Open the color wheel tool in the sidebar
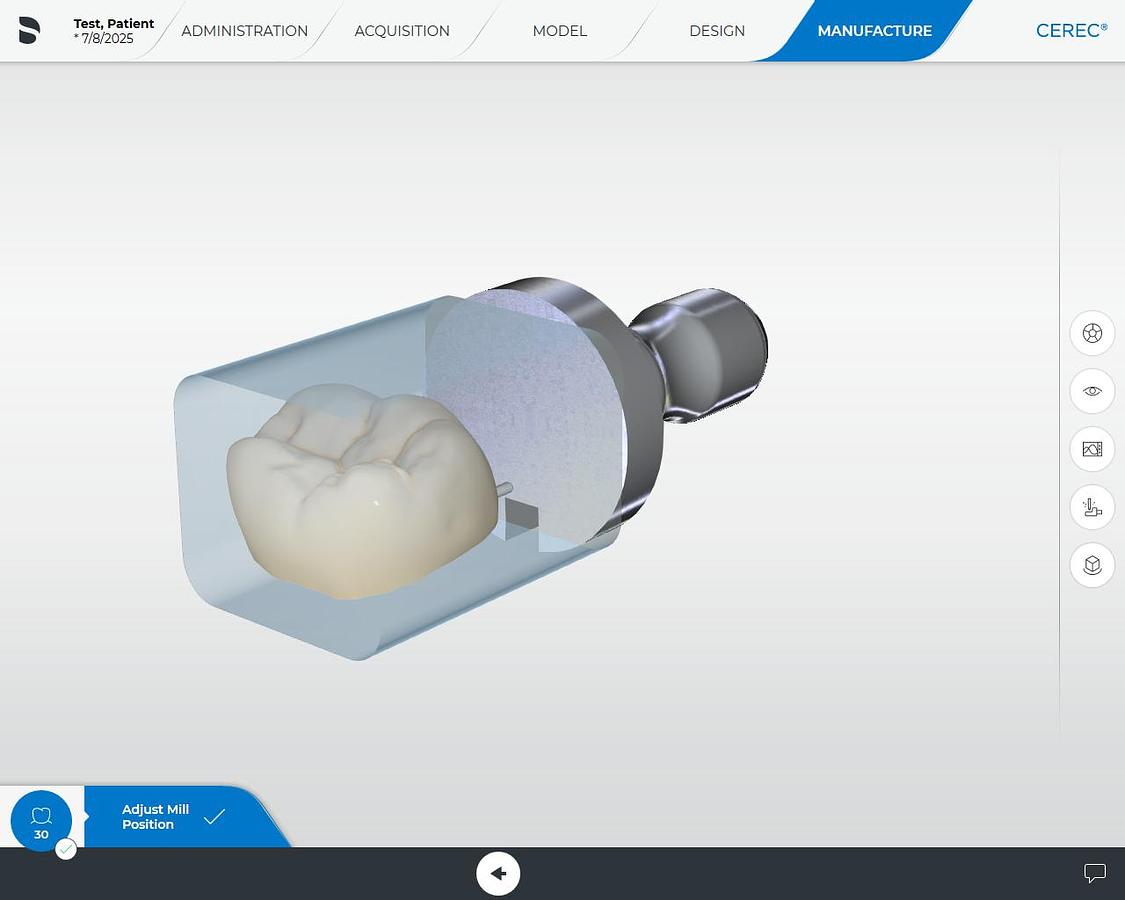Viewport: 1125px width, 900px height. tap(1092, 333)
